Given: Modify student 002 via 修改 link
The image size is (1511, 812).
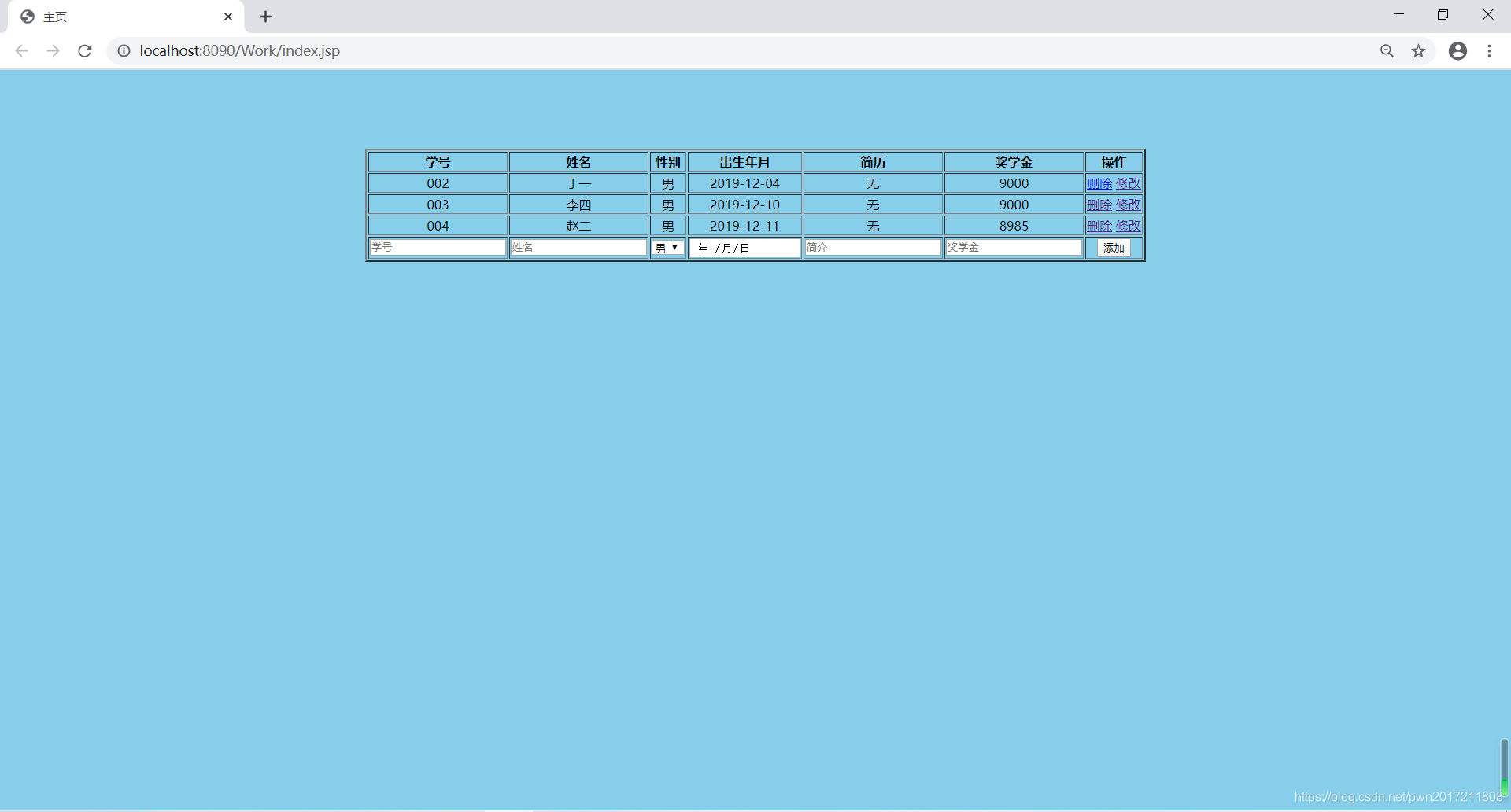Looking at the screenshot, I should tap(1129, 183).
